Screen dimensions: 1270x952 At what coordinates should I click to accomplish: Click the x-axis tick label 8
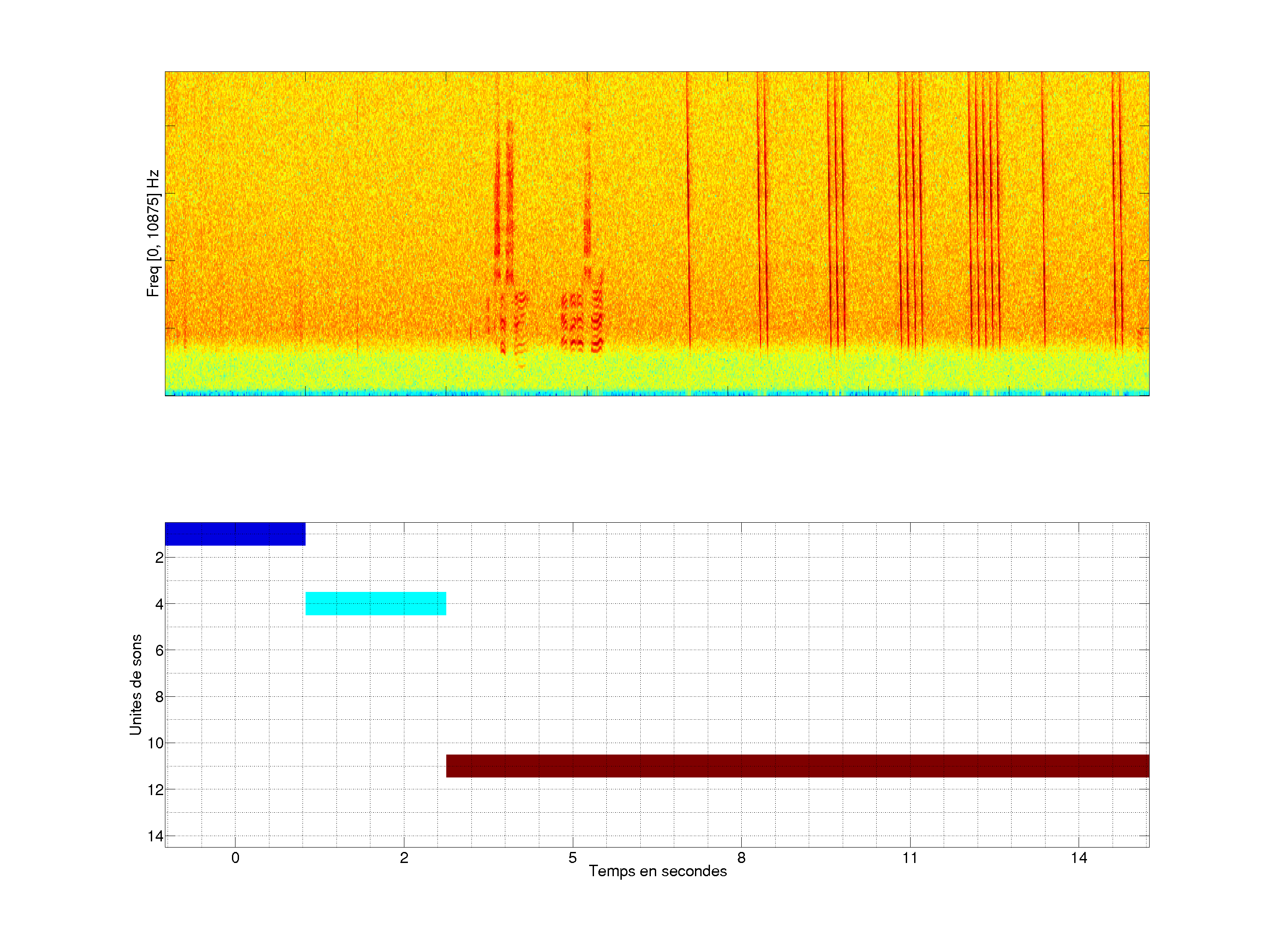click(741, 858)
